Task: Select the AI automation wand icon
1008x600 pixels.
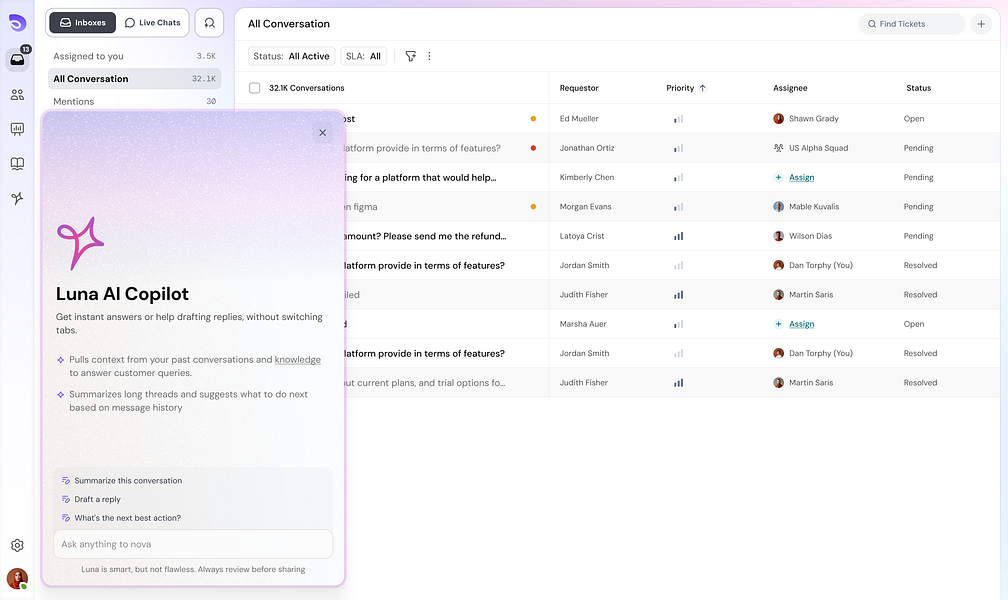Action: click(17, 199)
